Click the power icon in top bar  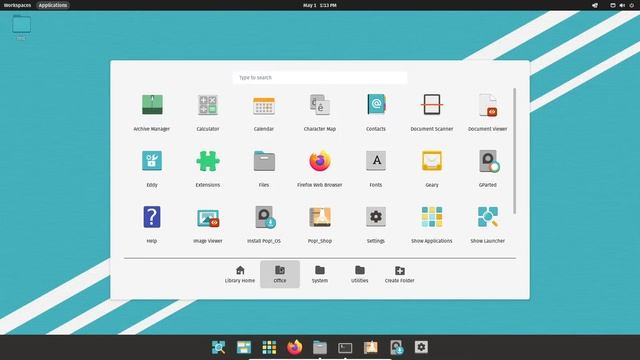632,5
